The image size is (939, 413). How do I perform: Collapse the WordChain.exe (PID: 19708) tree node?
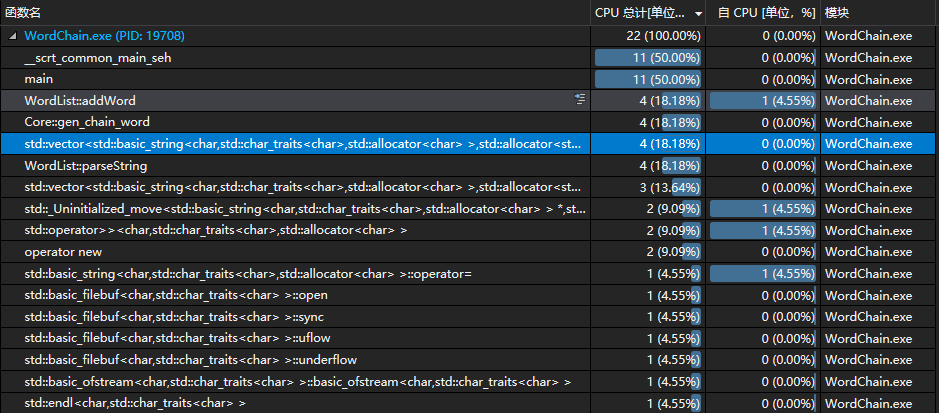tap(13, 37)
